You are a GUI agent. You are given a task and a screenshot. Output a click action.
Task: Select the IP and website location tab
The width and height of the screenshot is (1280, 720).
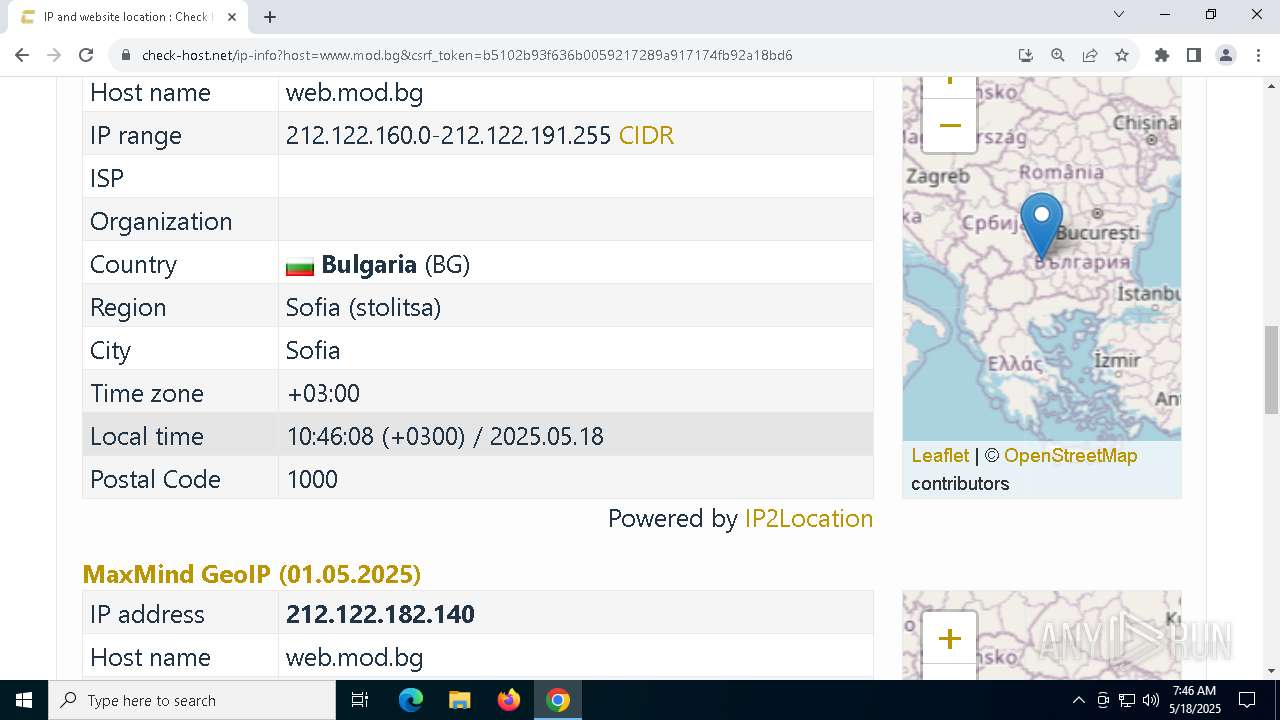coord(128,17)
